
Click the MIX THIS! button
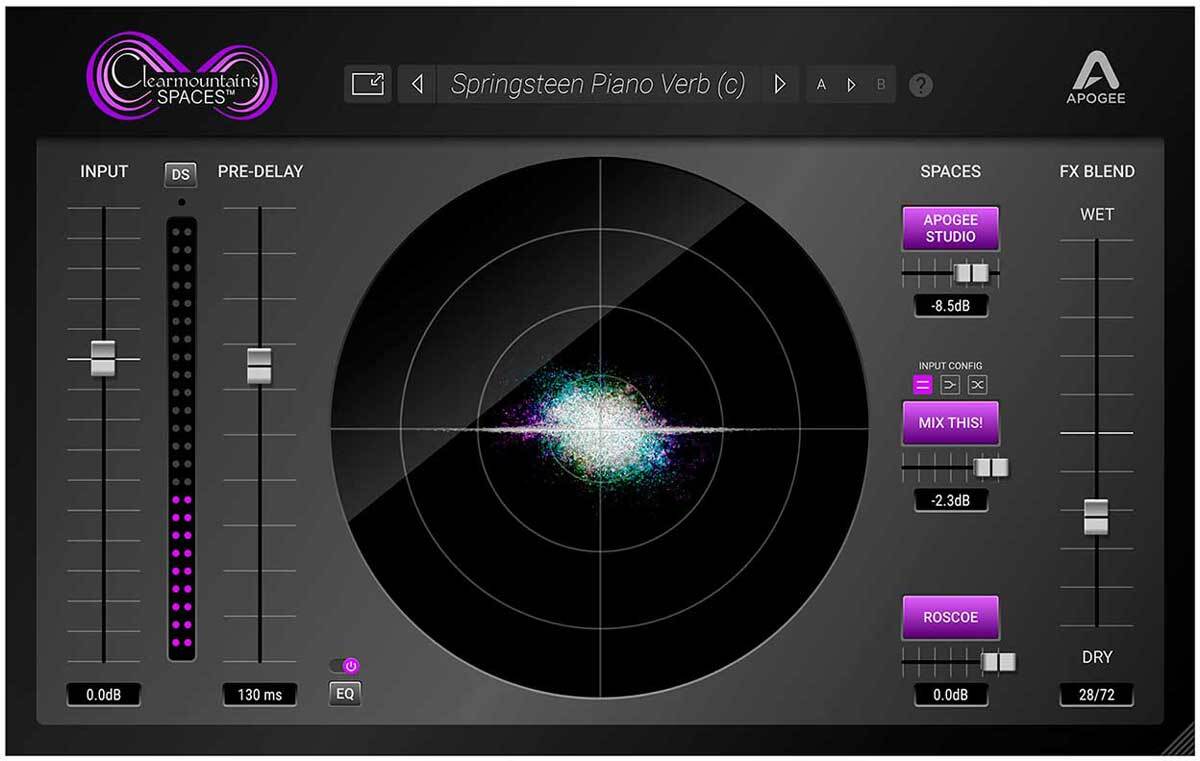[950, 423]
